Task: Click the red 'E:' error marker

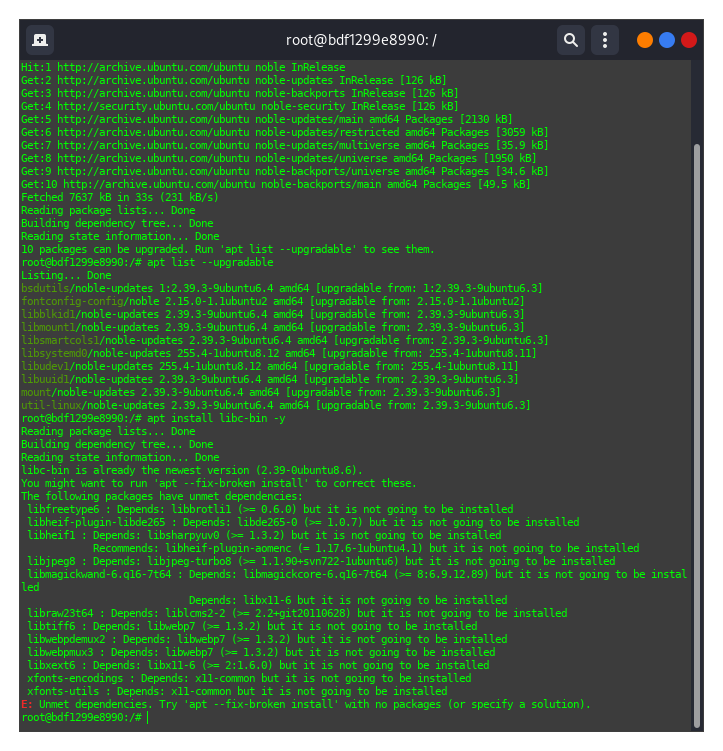Action: point(26,704)
